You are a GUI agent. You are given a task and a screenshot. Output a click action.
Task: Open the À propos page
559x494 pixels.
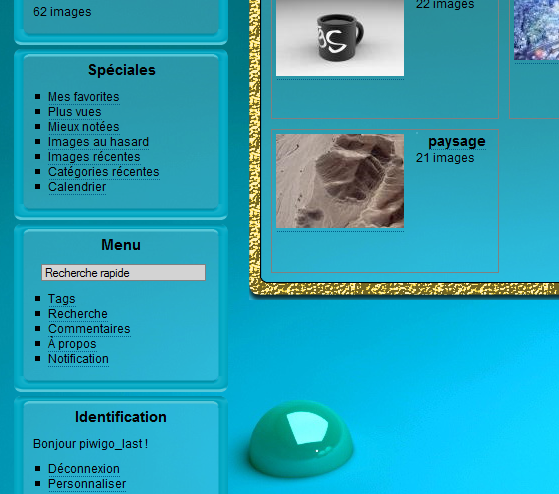point(72,344)
